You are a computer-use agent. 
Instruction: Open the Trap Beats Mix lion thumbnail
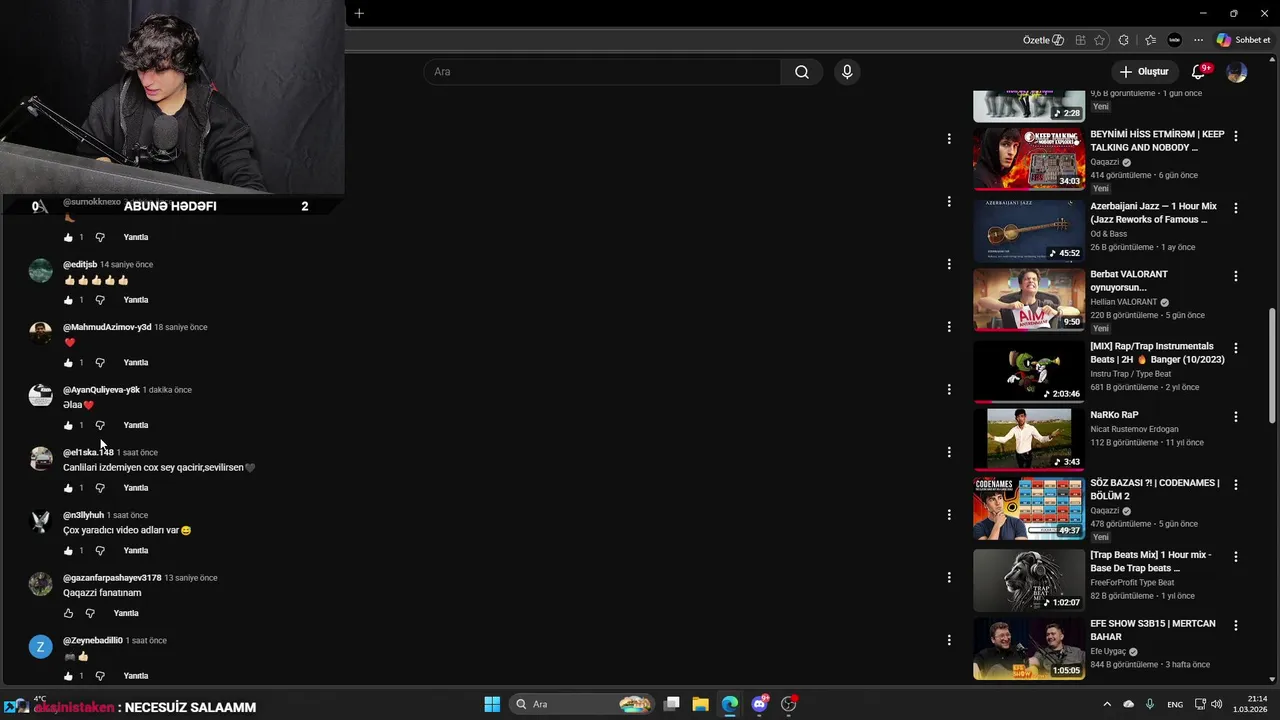tap(1029, 580)
